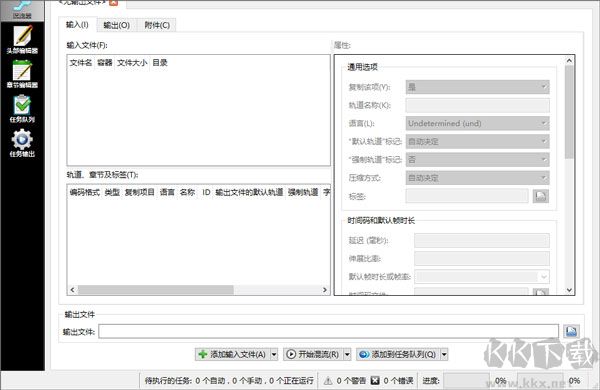Click the 添加到任务队列(Q) button
Viewport: 600px width, 390px height.
398,354
